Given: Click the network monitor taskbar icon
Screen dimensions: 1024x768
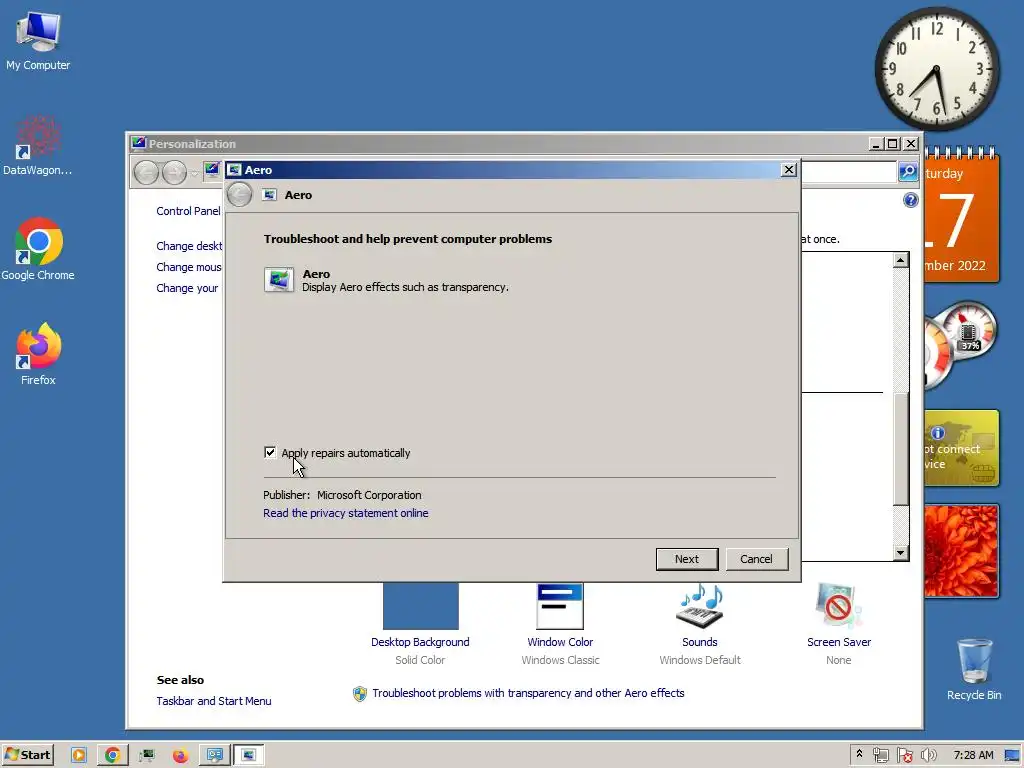Looking at the screenshot, I should [147, 756].
